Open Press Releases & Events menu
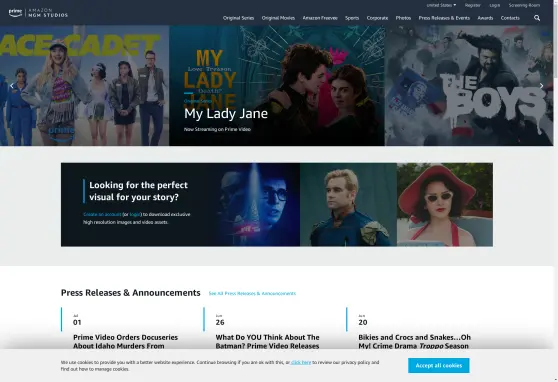558x382 pixels. (444, 18)
